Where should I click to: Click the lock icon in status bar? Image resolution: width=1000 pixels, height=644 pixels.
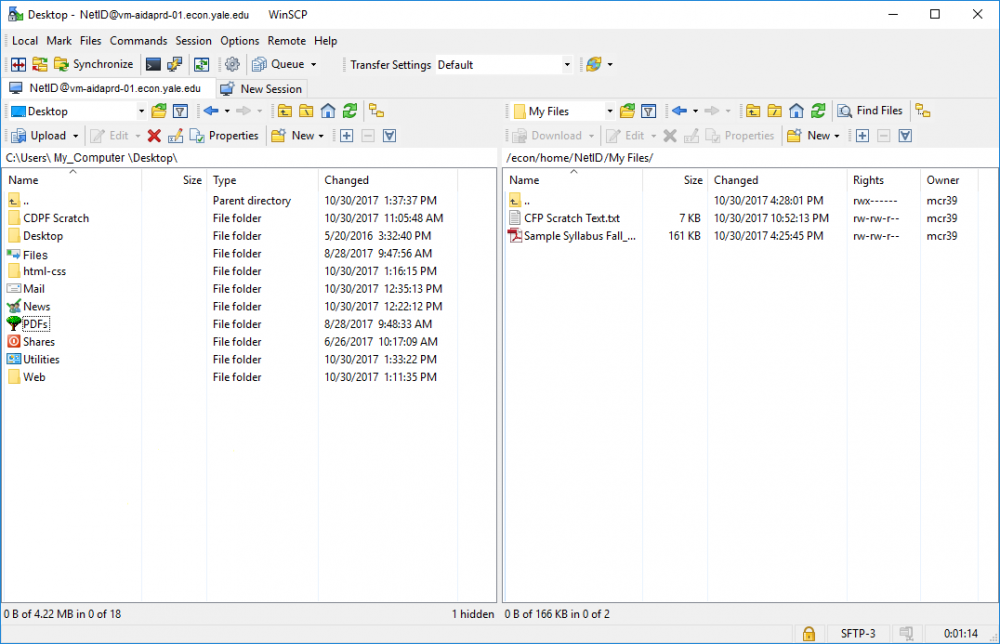[x=808, y=633]
